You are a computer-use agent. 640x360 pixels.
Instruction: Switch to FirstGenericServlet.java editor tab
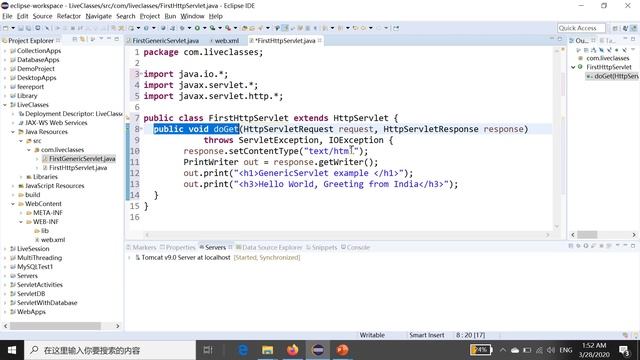(x=165, y=41)
